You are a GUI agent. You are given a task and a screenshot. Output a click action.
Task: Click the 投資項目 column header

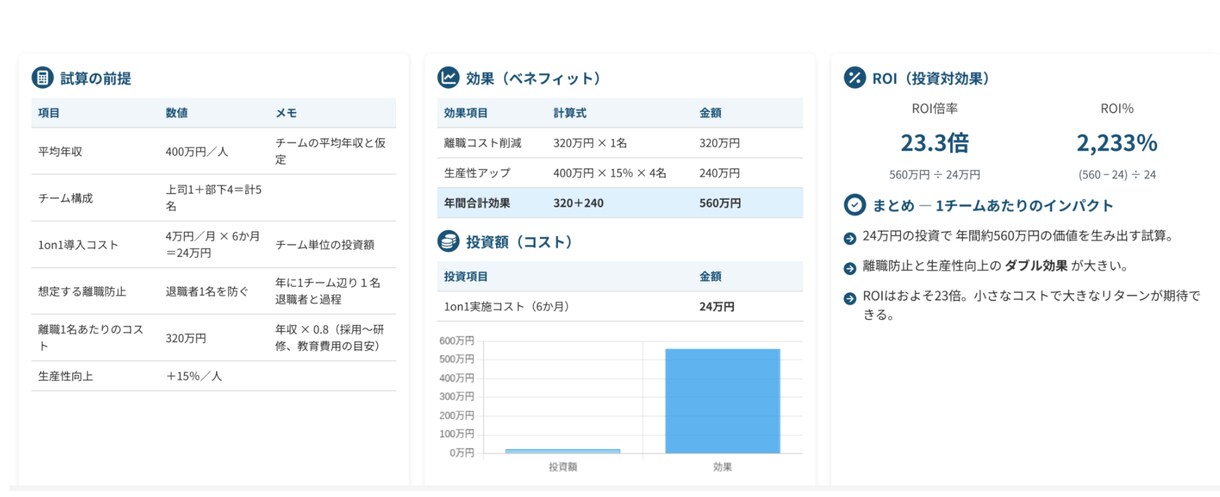(466, 276)
